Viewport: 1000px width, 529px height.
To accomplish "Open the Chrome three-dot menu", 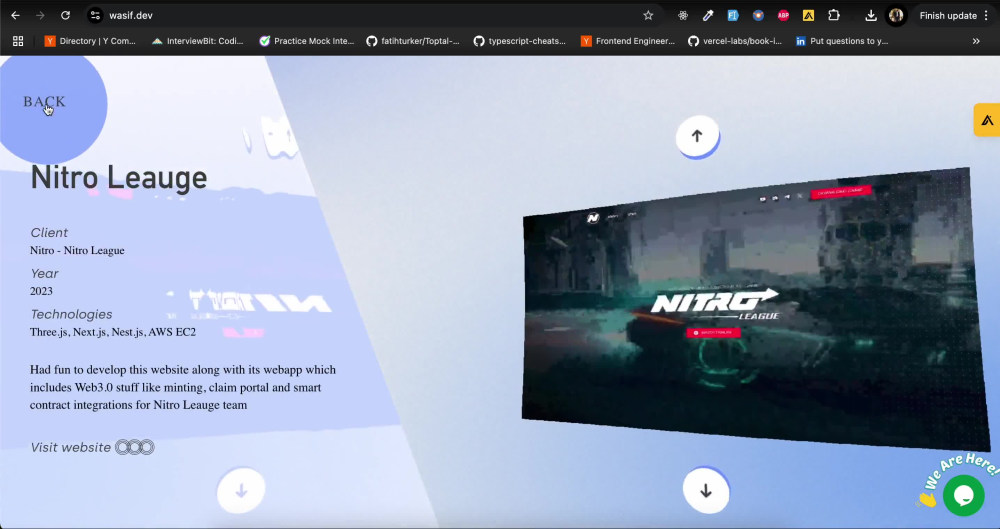I will pyautogui.click(x=986, y=15).
